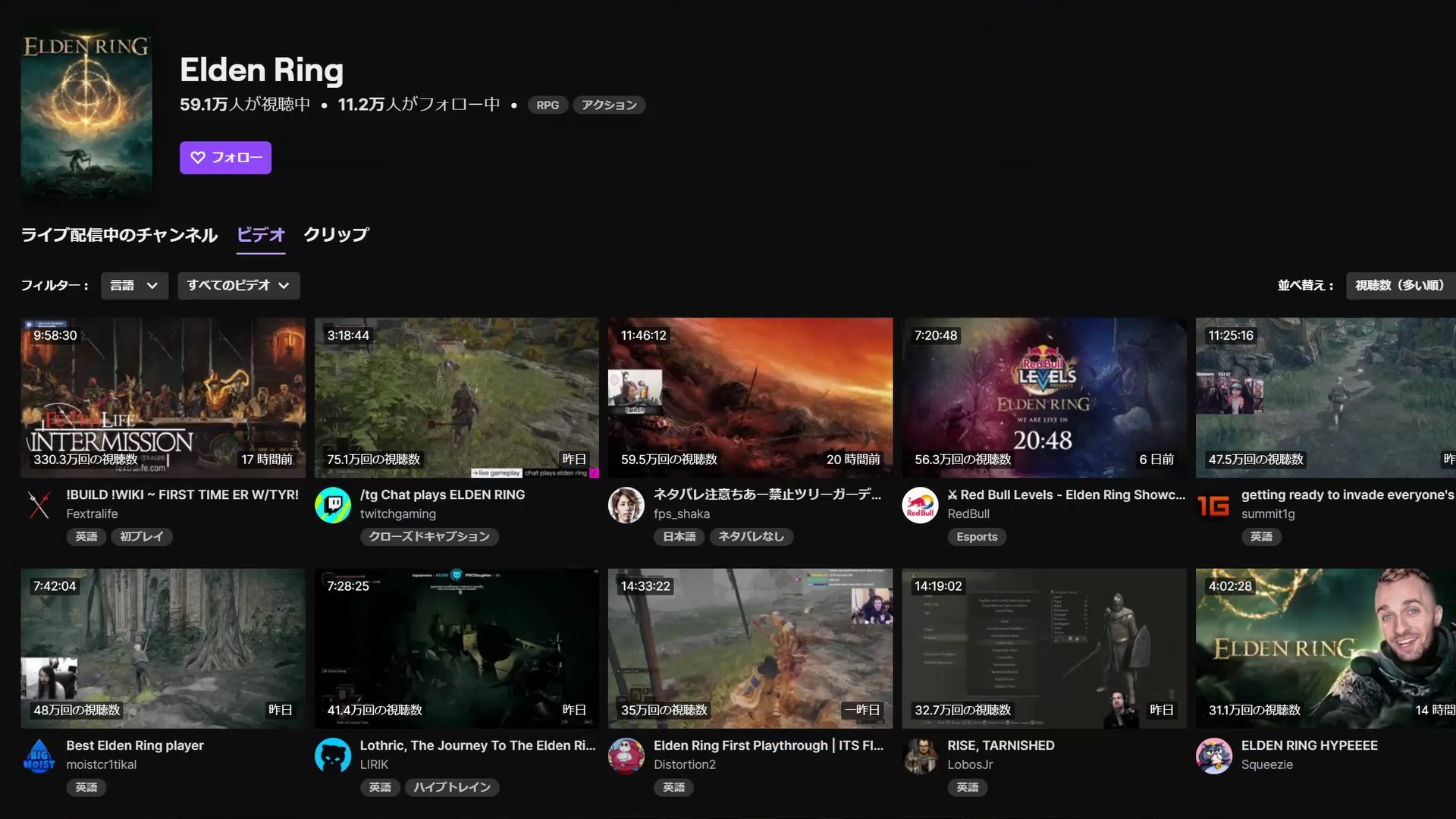Play the Fextralife intermission video thumbnail
This screenshot has width=1456, height=819.
tap(163, 397)
